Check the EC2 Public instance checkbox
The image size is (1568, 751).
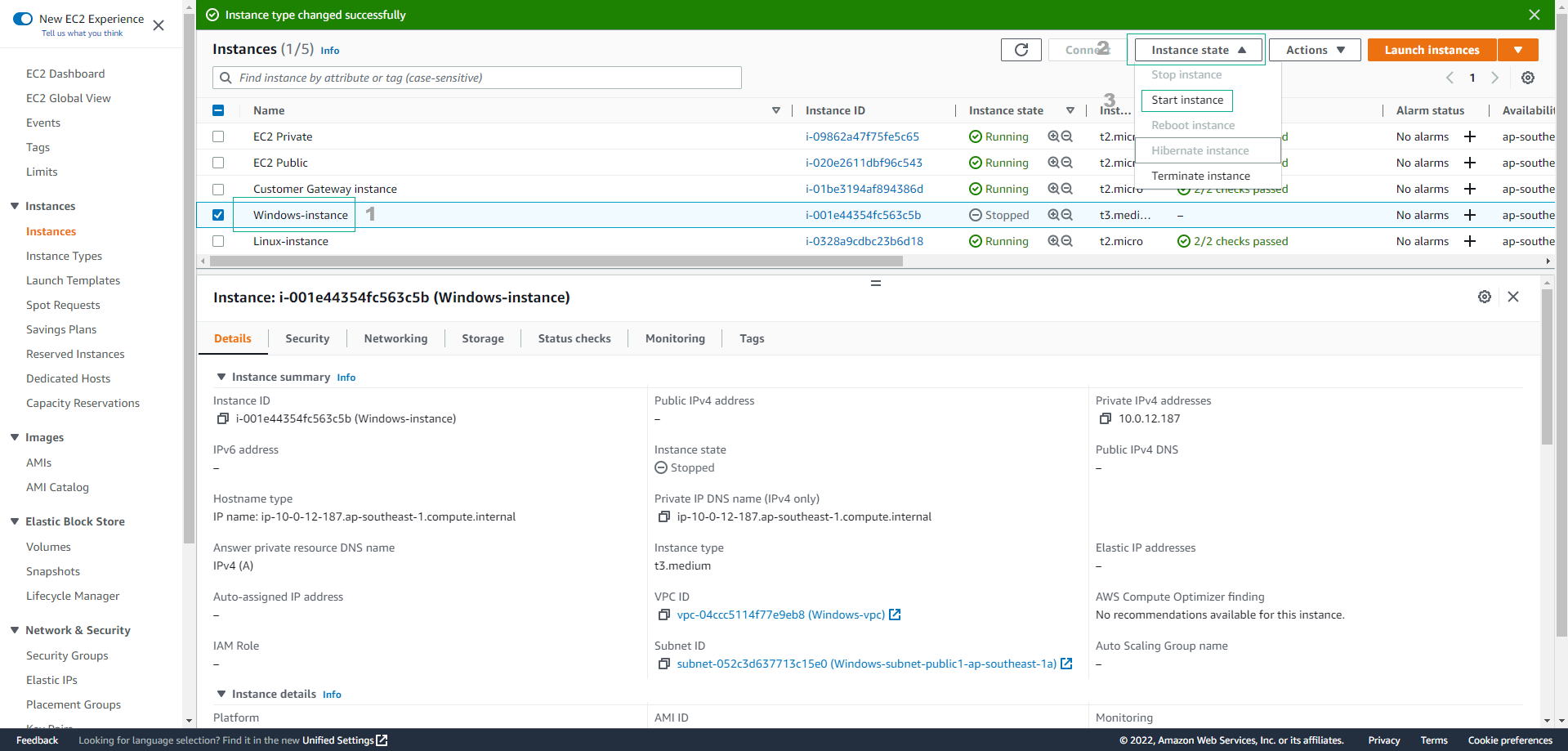(218, 163)
